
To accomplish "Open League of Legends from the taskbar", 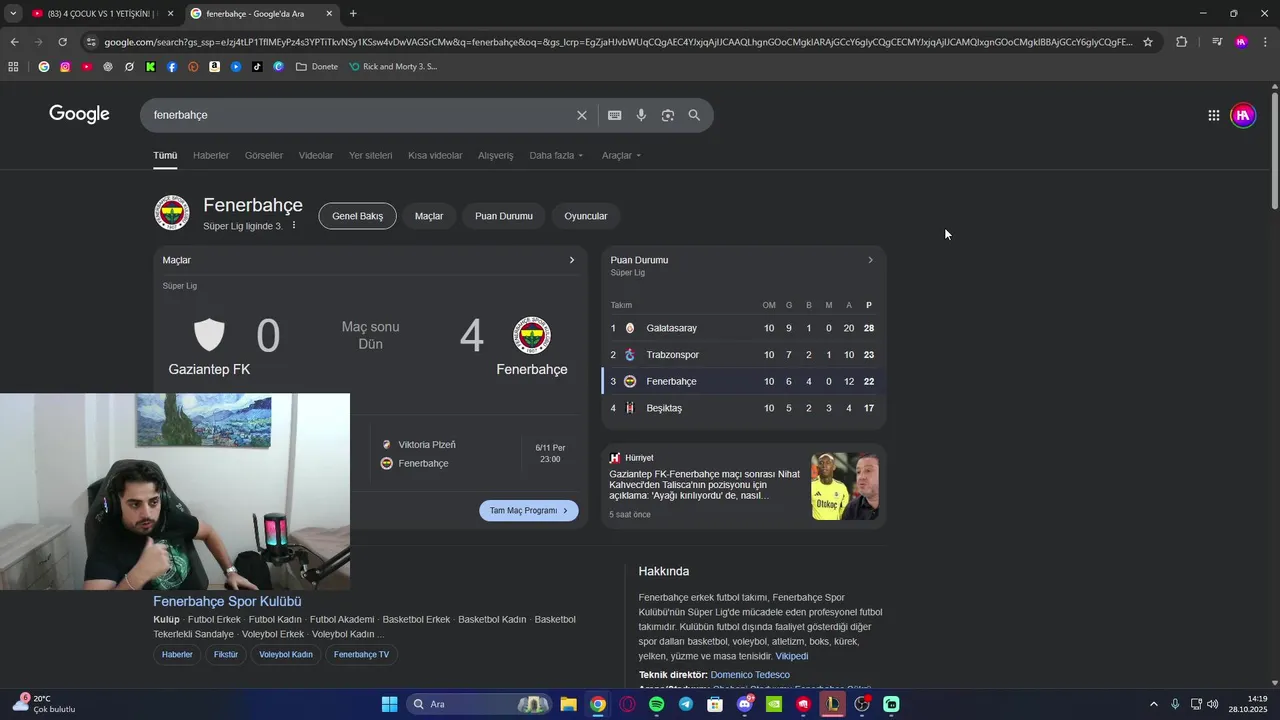I will click(x=832, y=704).
